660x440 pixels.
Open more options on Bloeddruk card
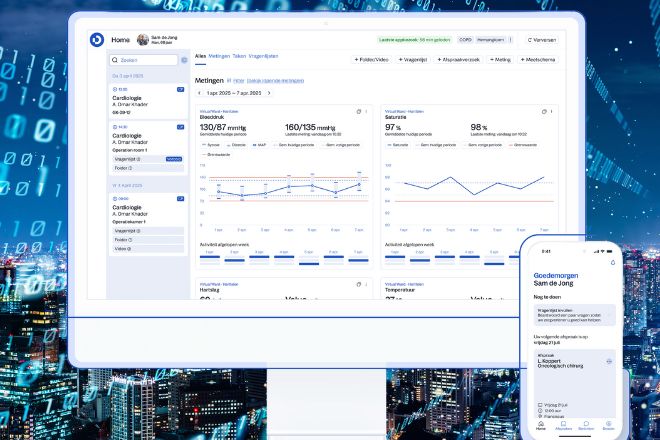[x=366, y=111]
